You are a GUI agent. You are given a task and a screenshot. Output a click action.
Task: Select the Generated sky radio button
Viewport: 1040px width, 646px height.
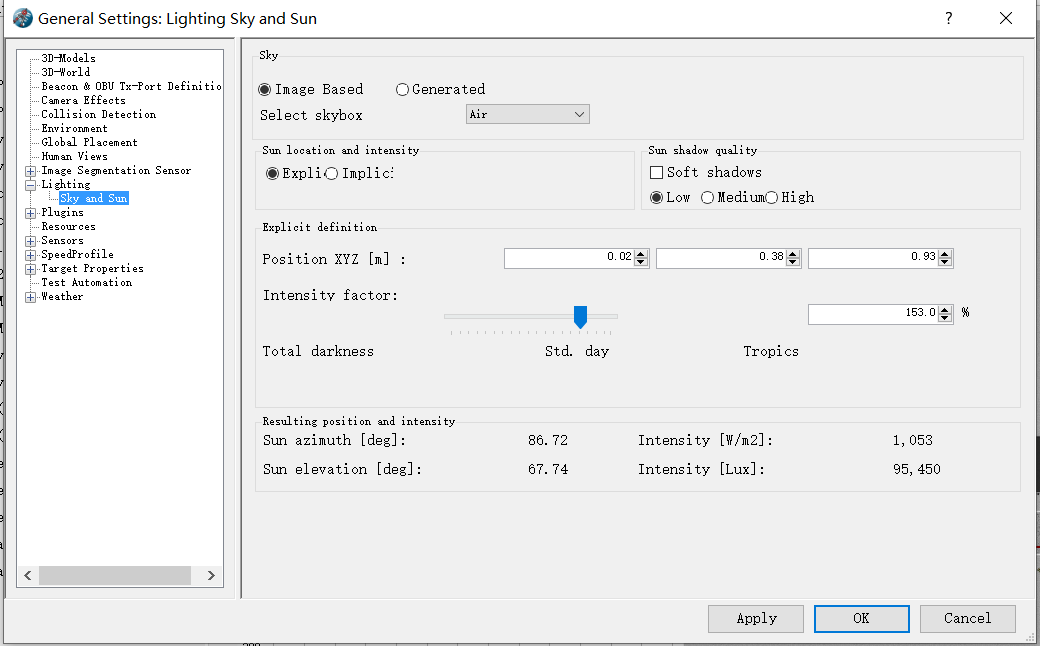[x=403, y=90]
